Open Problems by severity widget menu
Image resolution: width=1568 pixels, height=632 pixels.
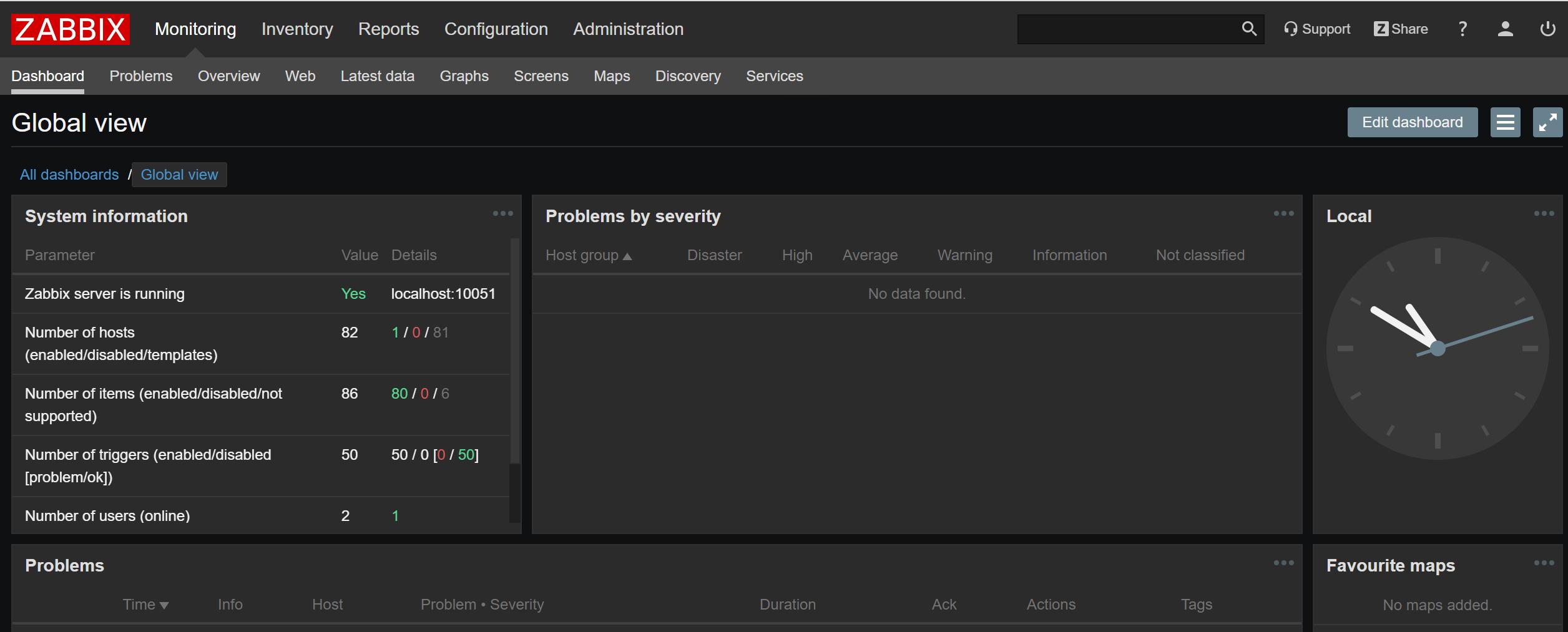(x=1283, y=213)
